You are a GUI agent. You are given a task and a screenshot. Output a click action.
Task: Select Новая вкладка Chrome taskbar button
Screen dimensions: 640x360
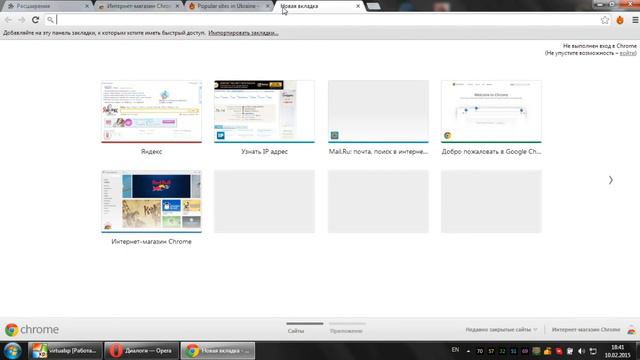point(218,351)
